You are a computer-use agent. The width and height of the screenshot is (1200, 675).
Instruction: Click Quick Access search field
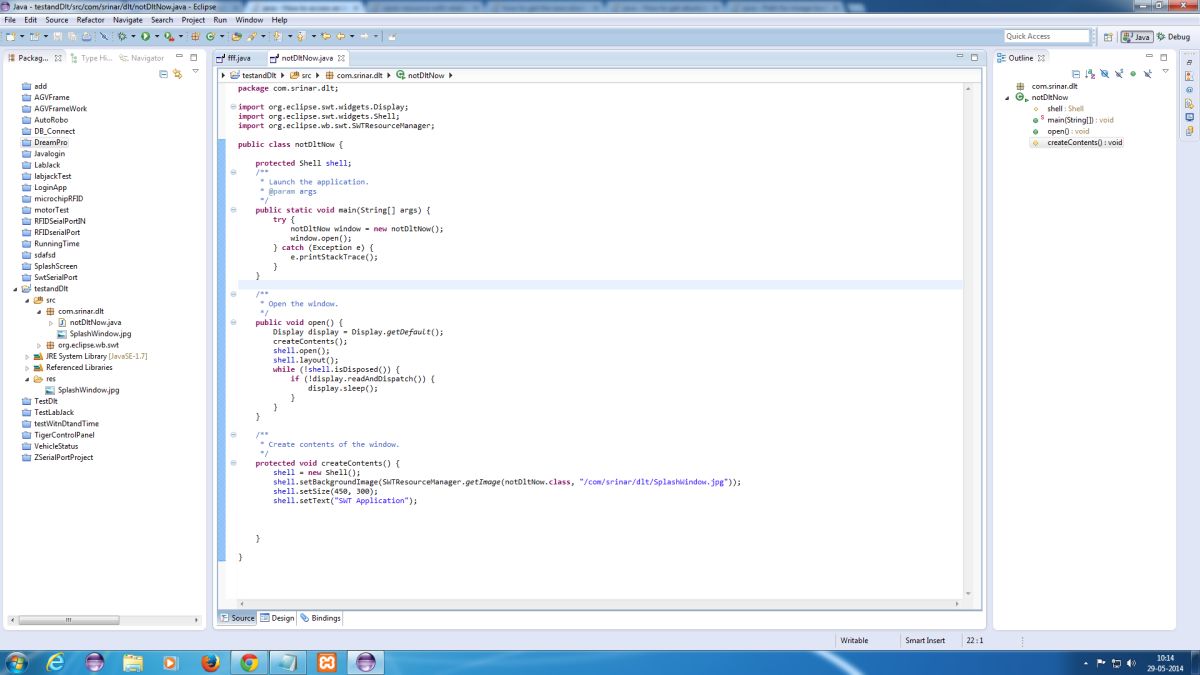[x=1047, y=36]
